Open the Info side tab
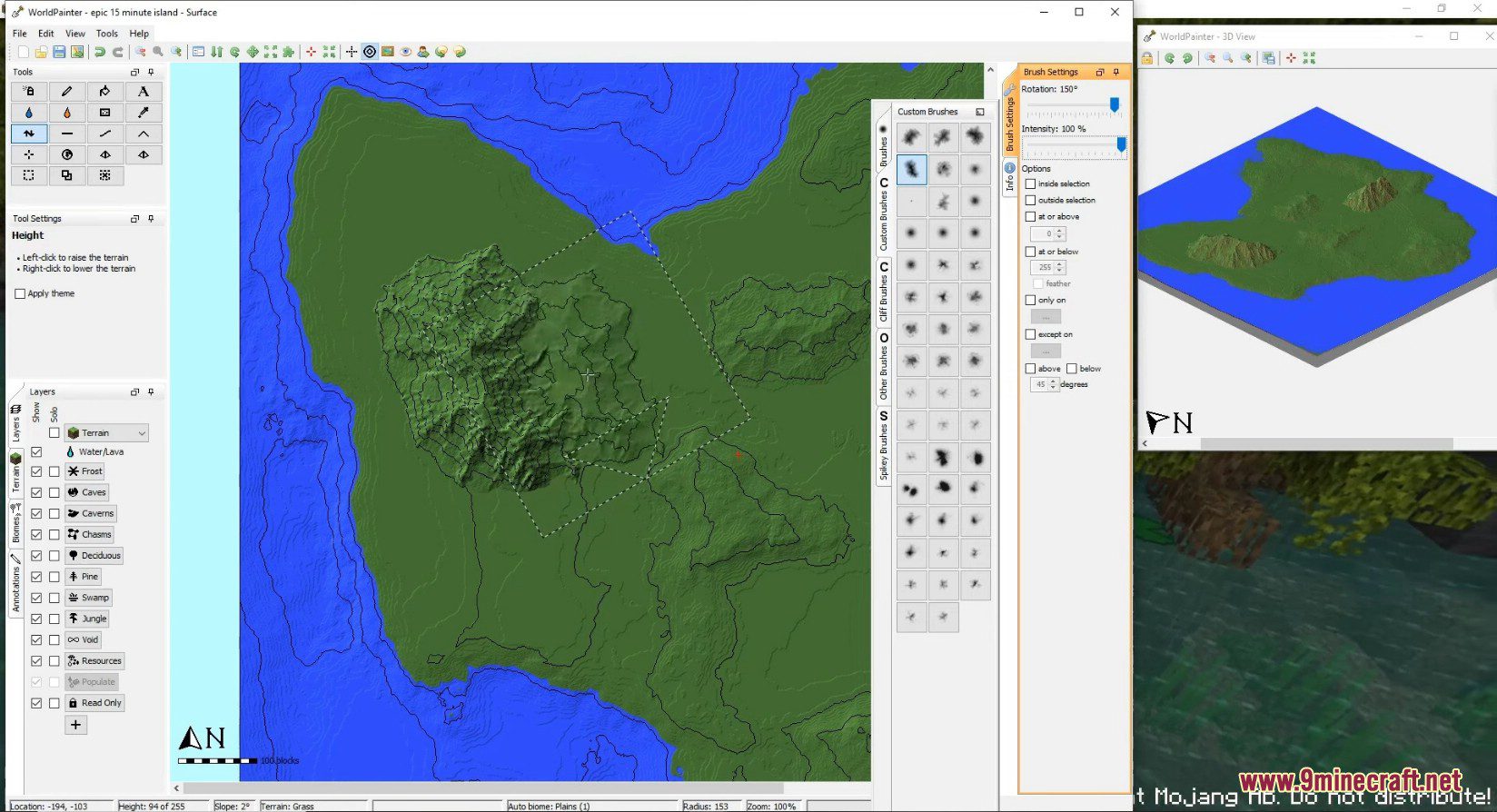The image size is (1497, 812). click(x=1009, y=177)
